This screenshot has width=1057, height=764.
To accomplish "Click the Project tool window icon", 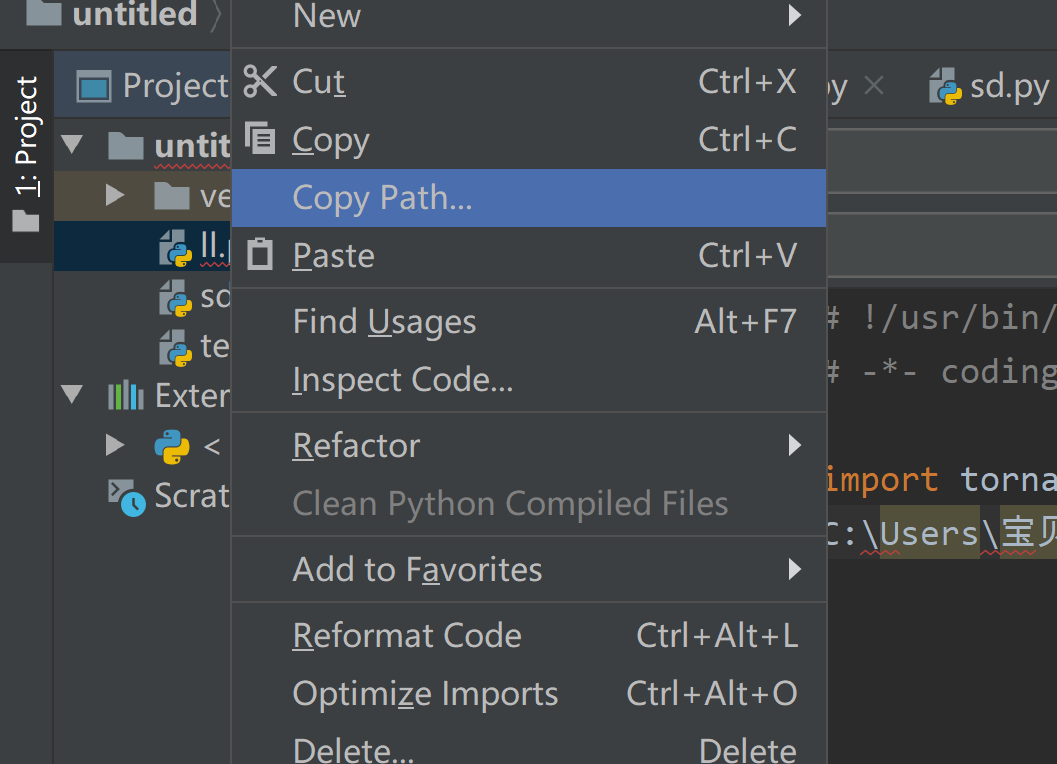I will (94, 87).
